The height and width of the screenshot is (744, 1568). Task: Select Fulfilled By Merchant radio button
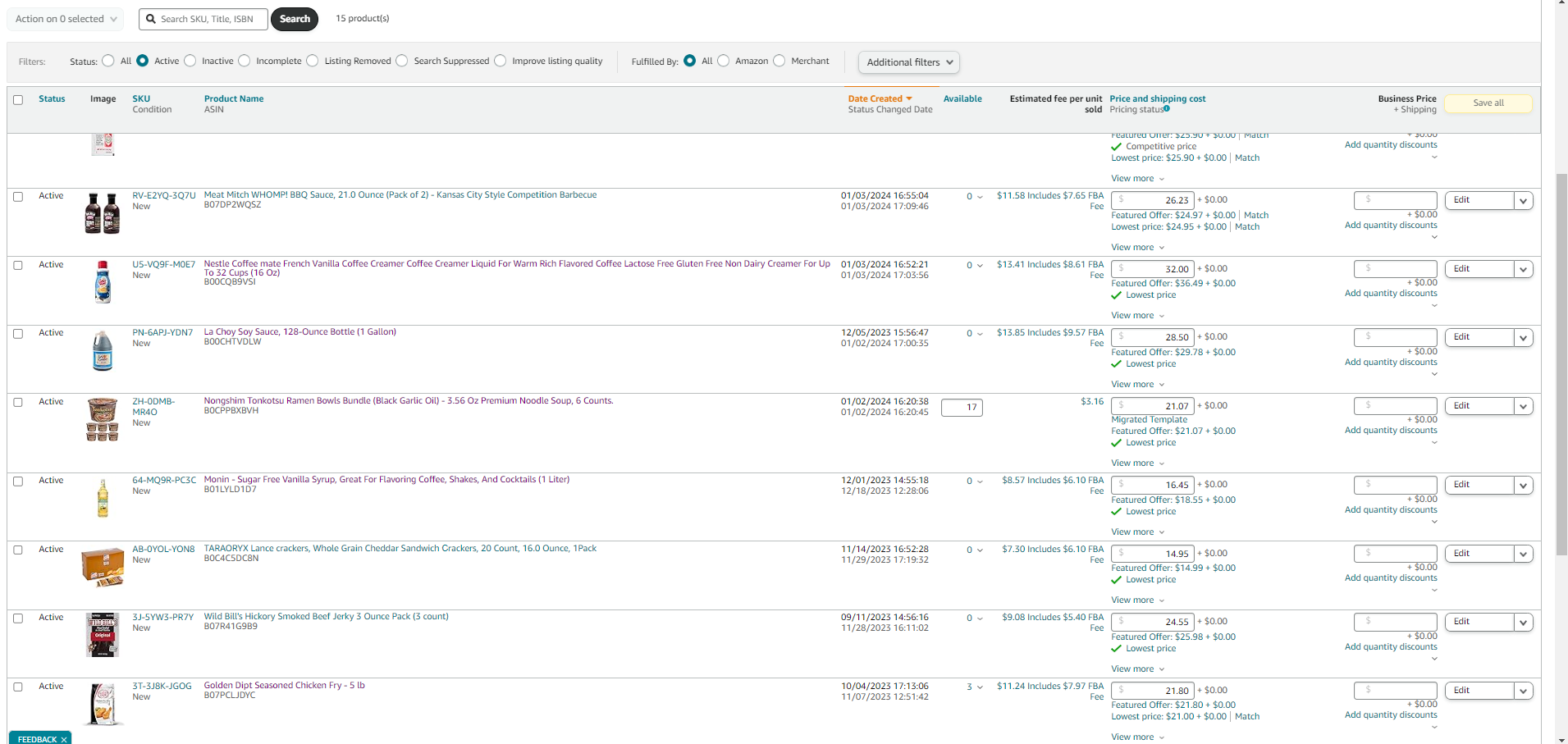click(779, 61)
